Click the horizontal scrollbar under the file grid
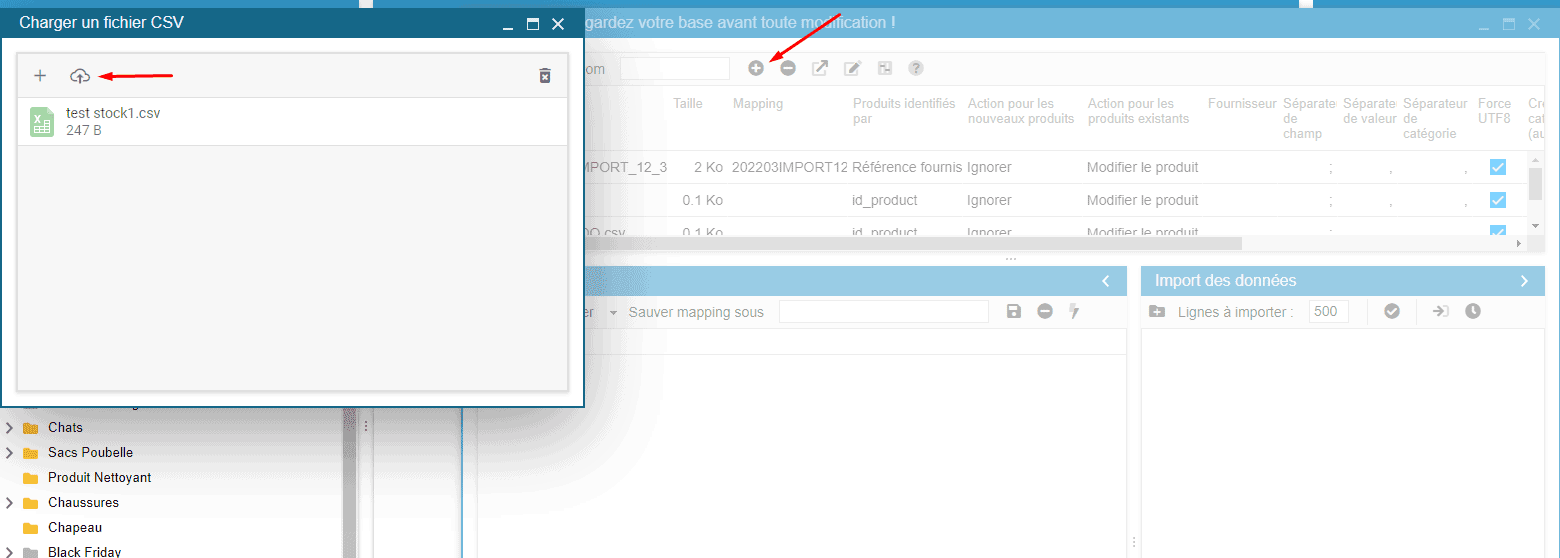Image resolution: width=1560 pixels, height=558 pixels. 900,243
